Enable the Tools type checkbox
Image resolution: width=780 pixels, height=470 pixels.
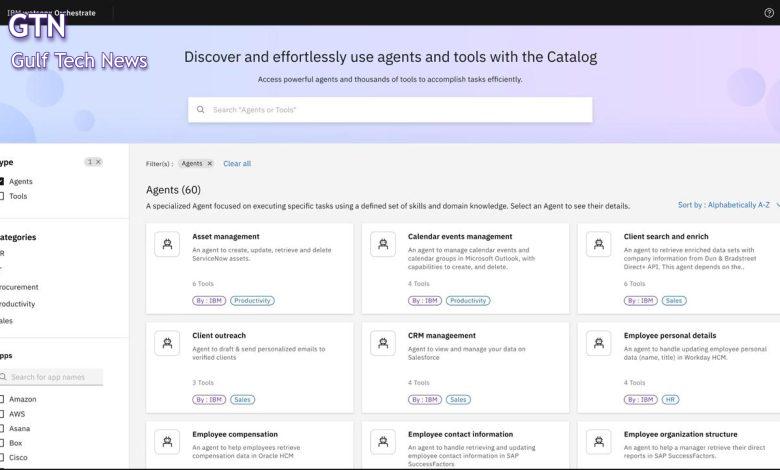2,196
